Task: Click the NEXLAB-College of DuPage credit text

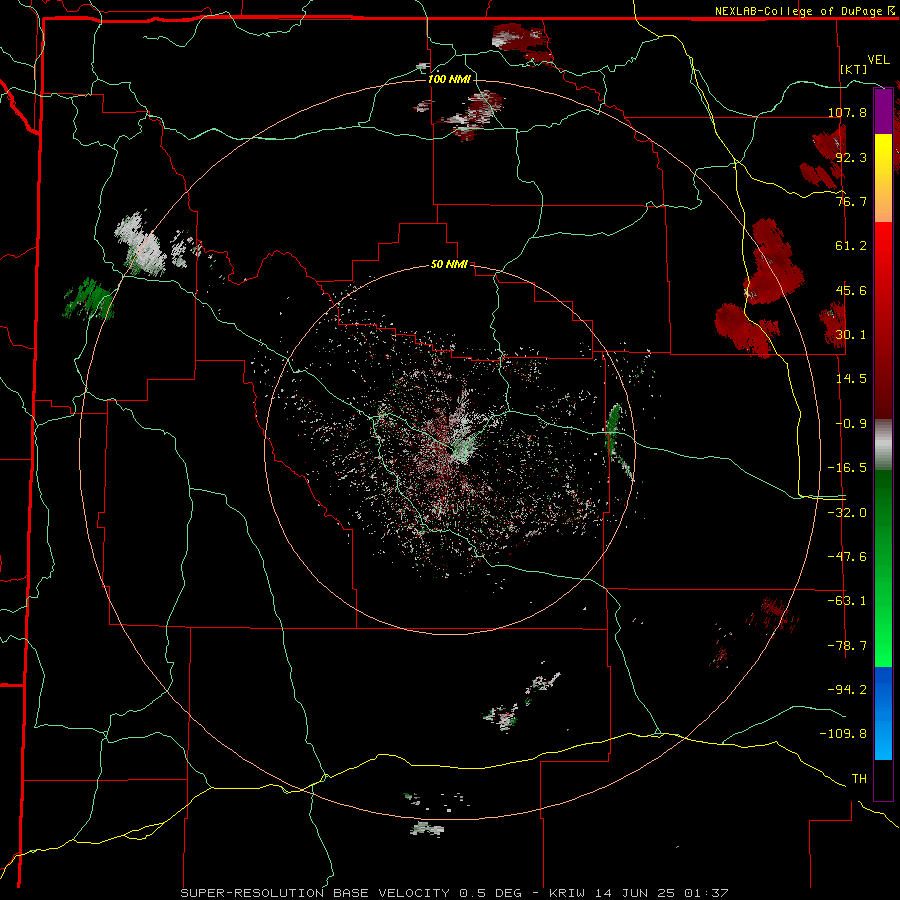Action: pos(798,11)
